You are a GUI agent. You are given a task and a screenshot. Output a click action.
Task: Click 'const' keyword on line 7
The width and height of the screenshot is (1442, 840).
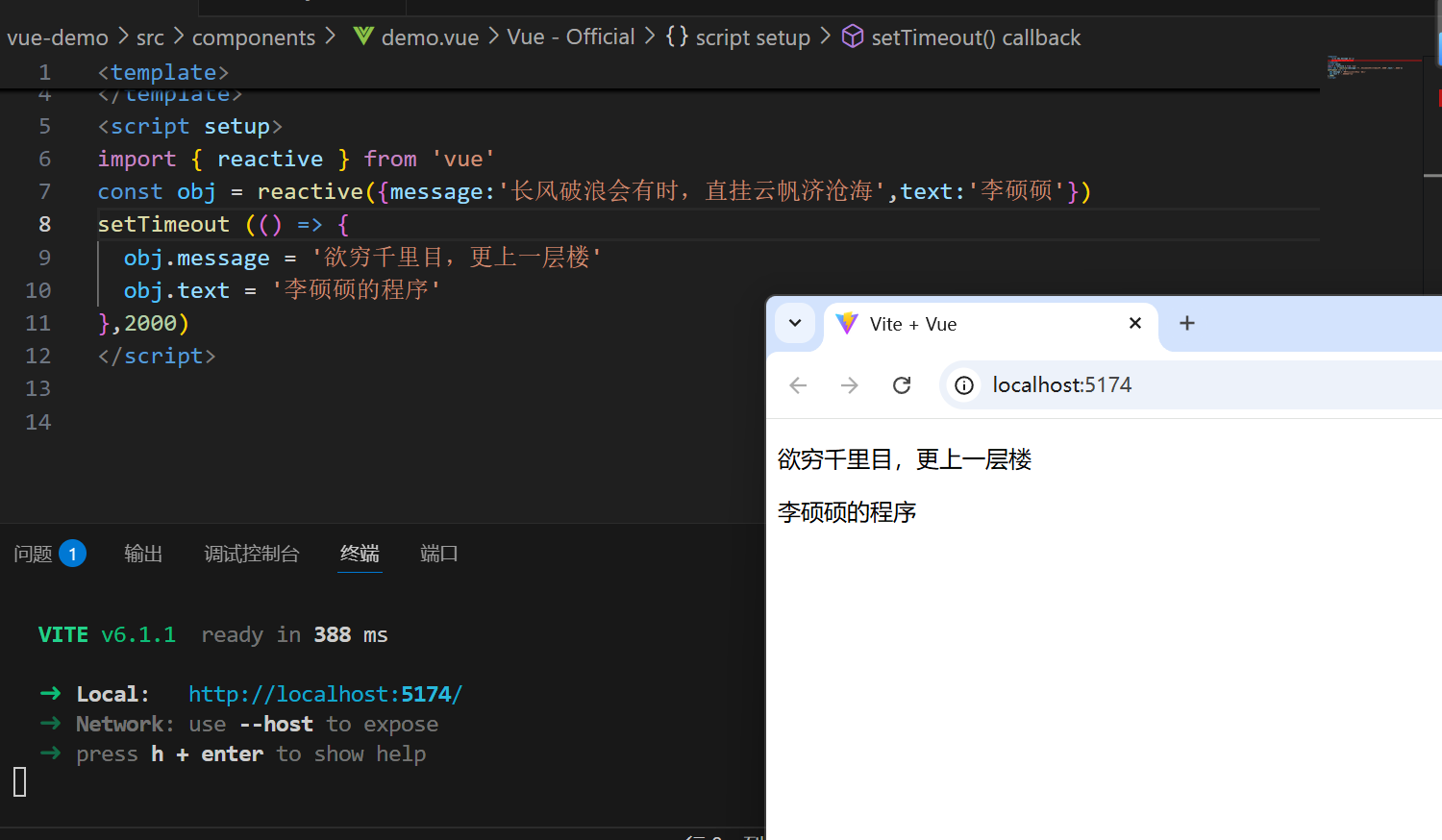130,191
